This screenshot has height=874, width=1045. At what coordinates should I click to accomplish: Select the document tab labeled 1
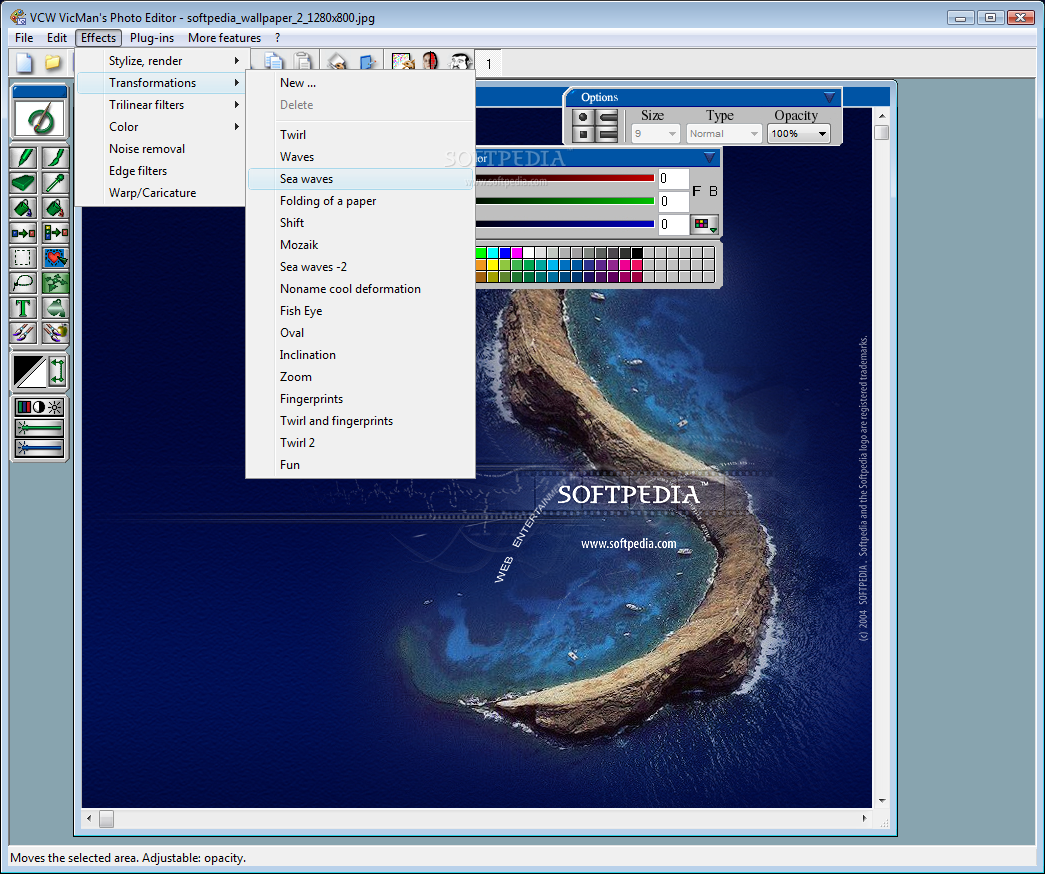tap(489, 64)
